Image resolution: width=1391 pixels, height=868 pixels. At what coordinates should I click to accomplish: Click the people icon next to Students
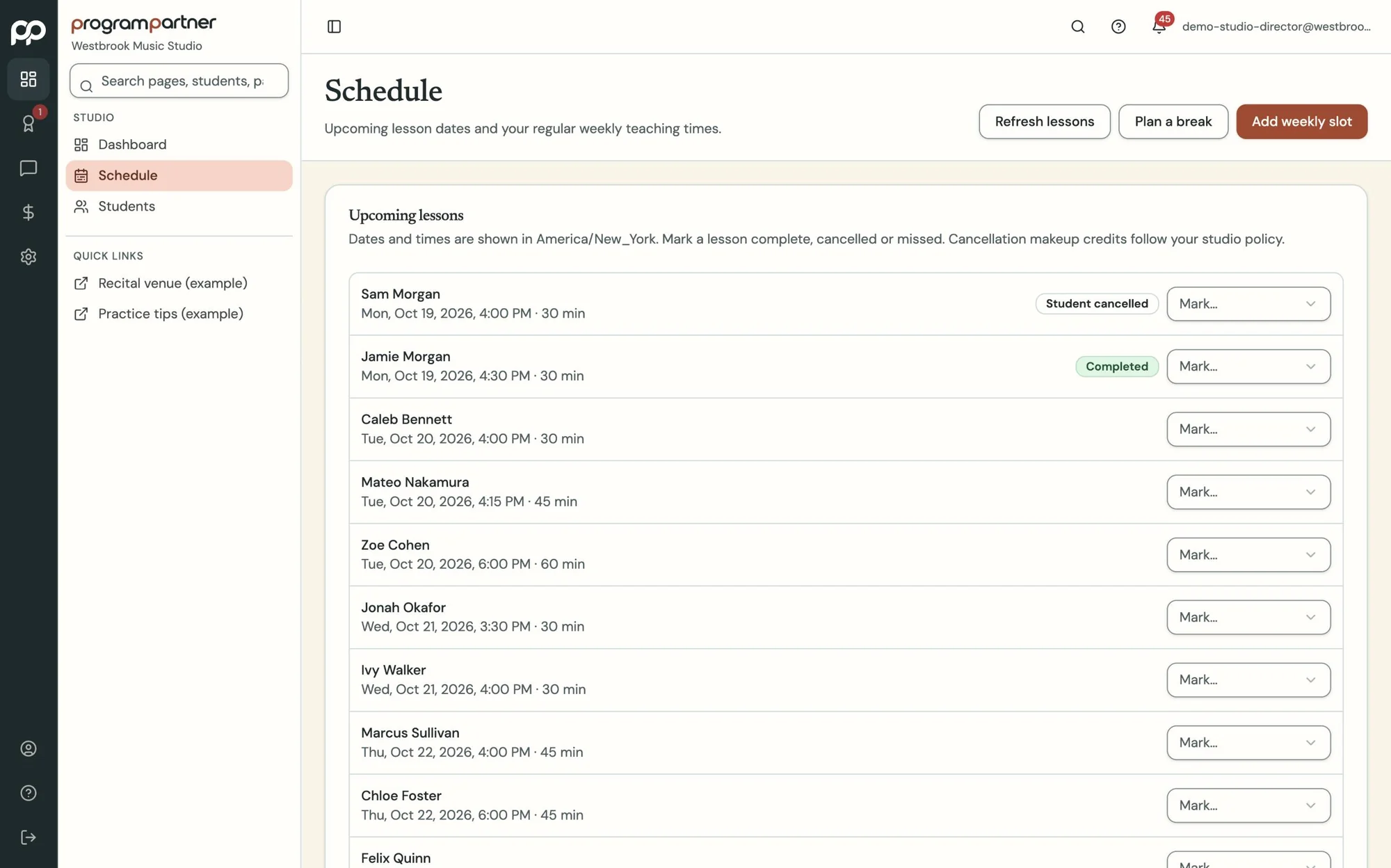click(x=81, y=207)
